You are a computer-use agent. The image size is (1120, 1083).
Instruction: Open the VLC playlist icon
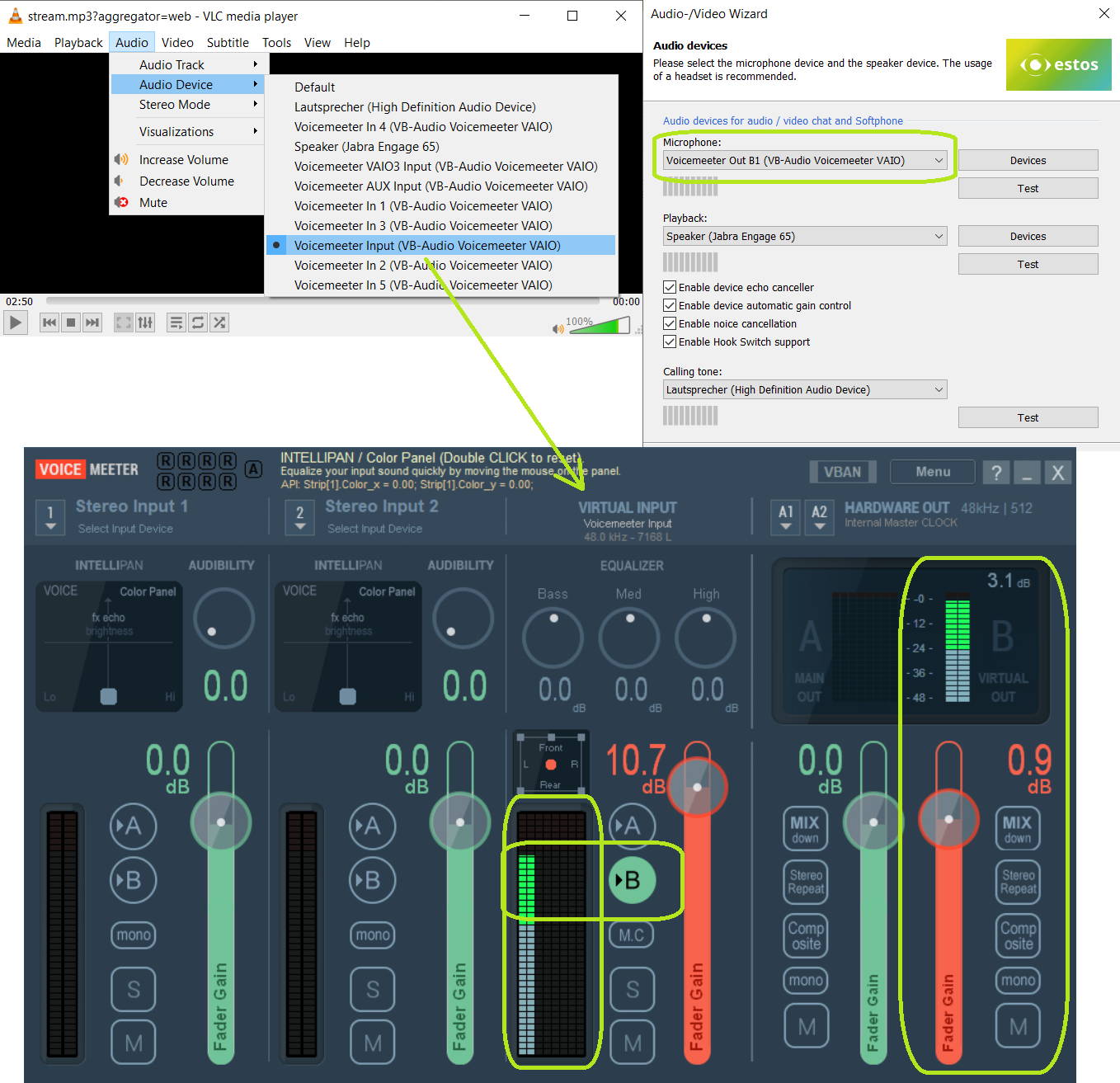click(x=176, y=323)
